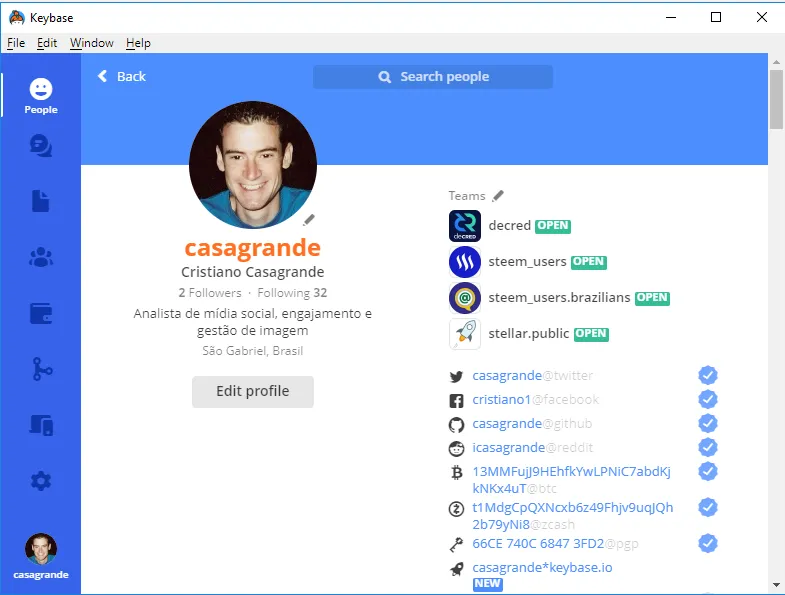The height and width of the screenshot is (595, 785).
Task: Open cristiano1@facebook proof link
Action: pyautogui.click(x=536, y=400)
